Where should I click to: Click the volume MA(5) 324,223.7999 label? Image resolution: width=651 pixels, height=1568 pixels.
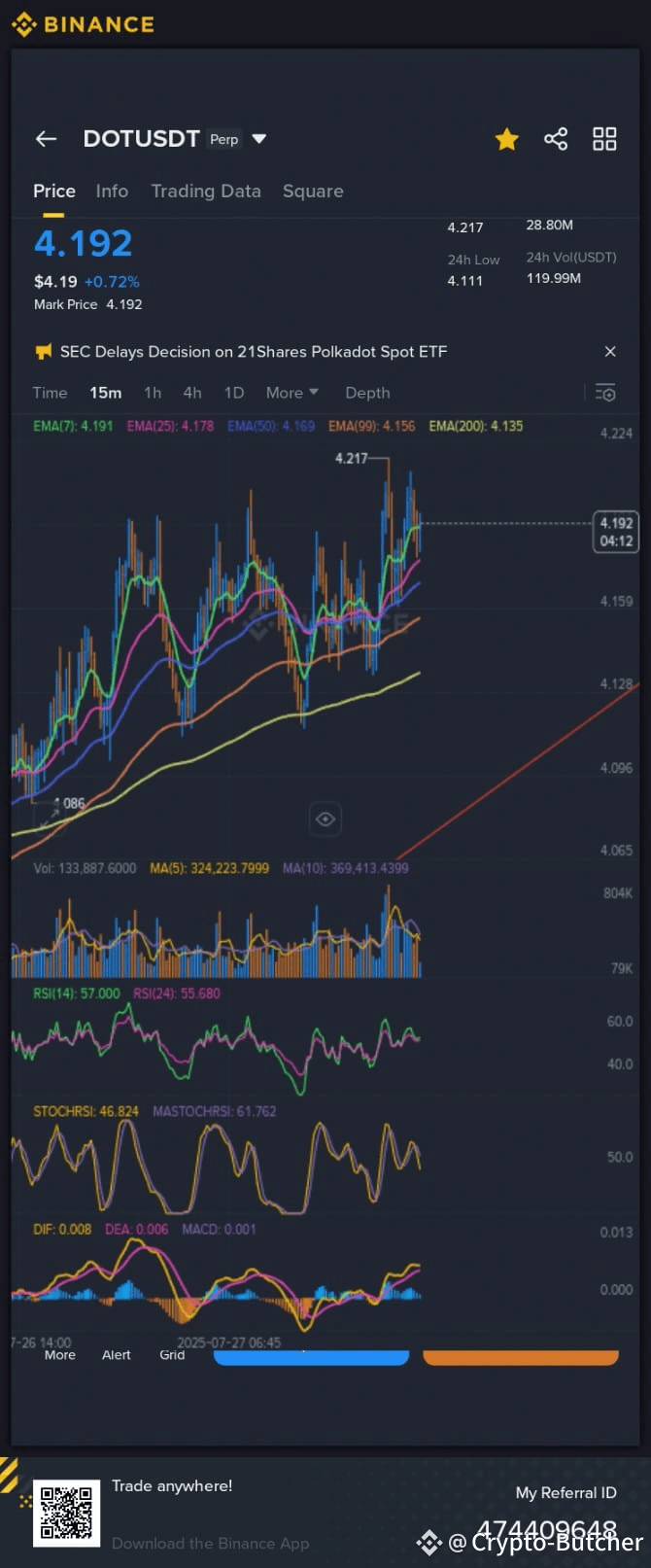click(x=209, y=868)
